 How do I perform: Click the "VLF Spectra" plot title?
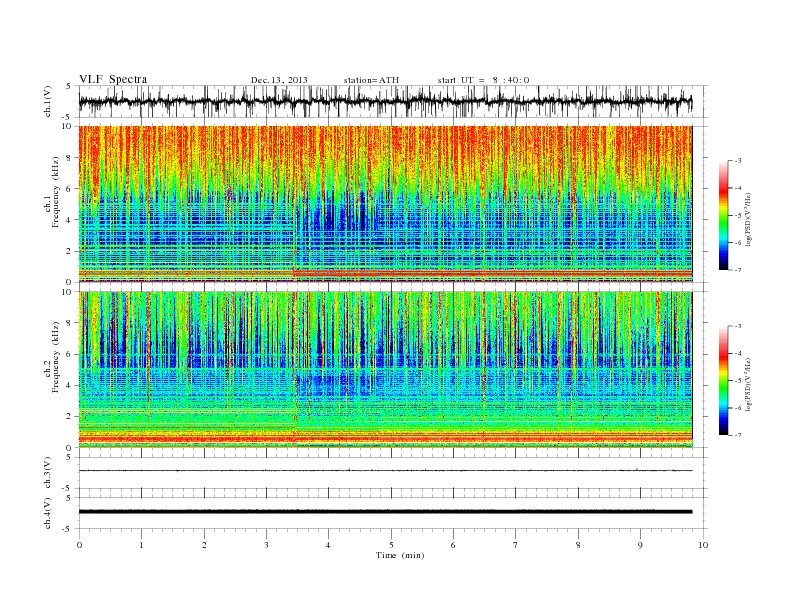[113, 79]
